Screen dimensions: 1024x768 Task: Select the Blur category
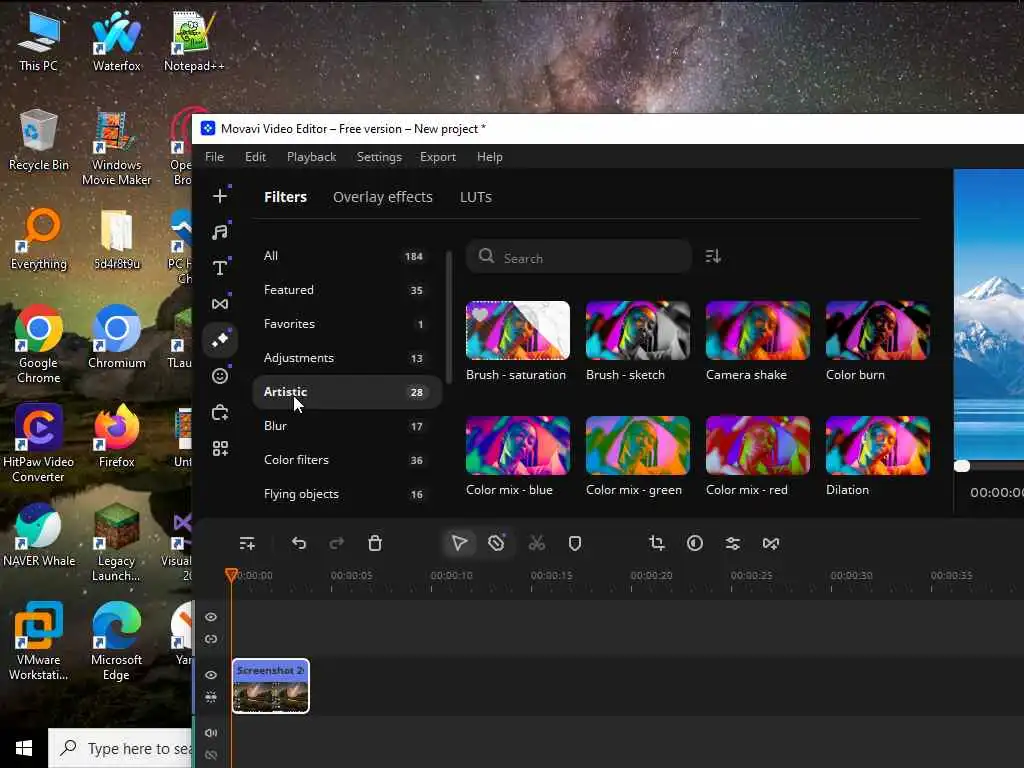pyautogui.click(x=346, y=426)
